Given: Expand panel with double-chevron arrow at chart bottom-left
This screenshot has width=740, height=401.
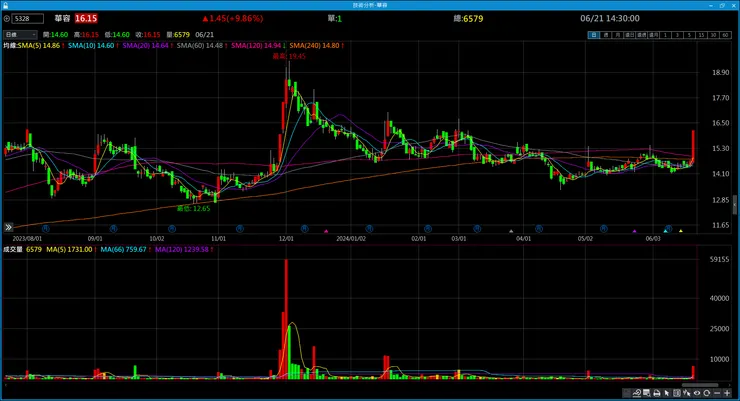Looking at the screenshot, I should (8, 227).
